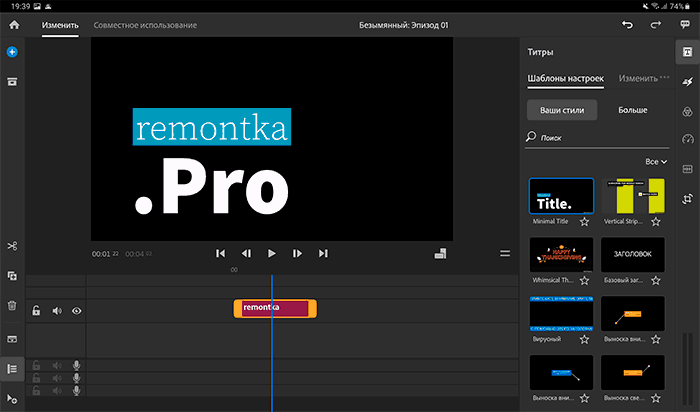Screen dimensions: 700x412
Task: Play the video preview
Action: point(271,254)
